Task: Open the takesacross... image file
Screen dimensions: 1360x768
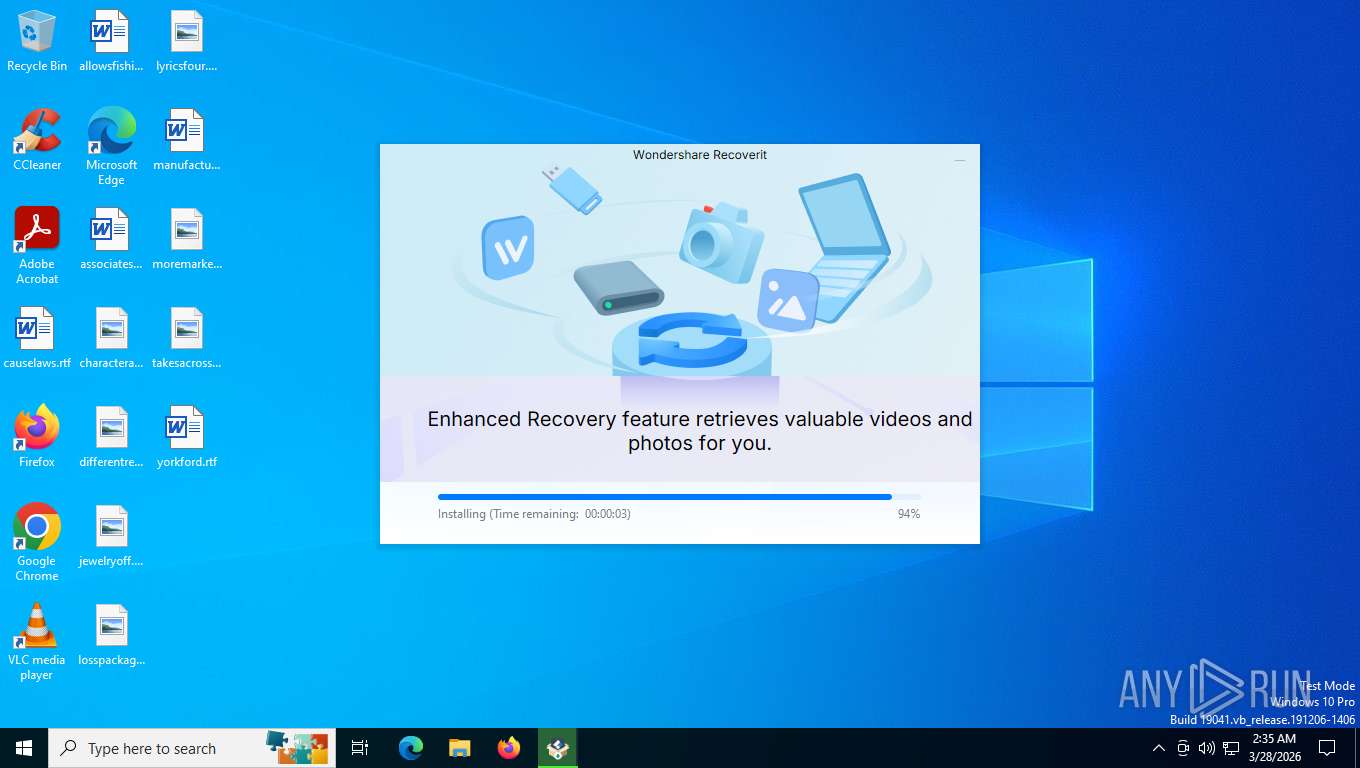Action: pos(186,338)
